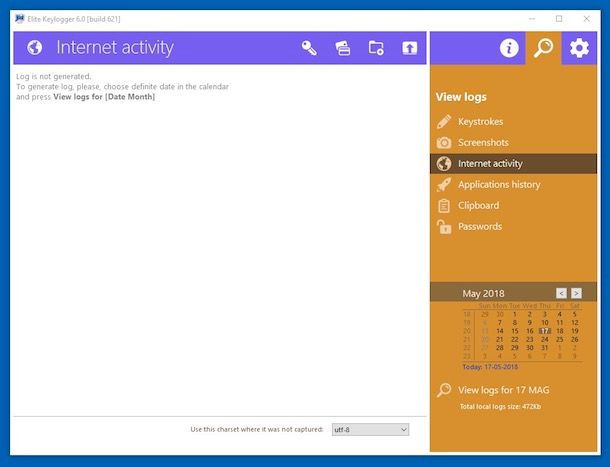This screenshot has height=467, width=610.
Task: Open the folder with gear icon
Action: (x=376, y=48)
